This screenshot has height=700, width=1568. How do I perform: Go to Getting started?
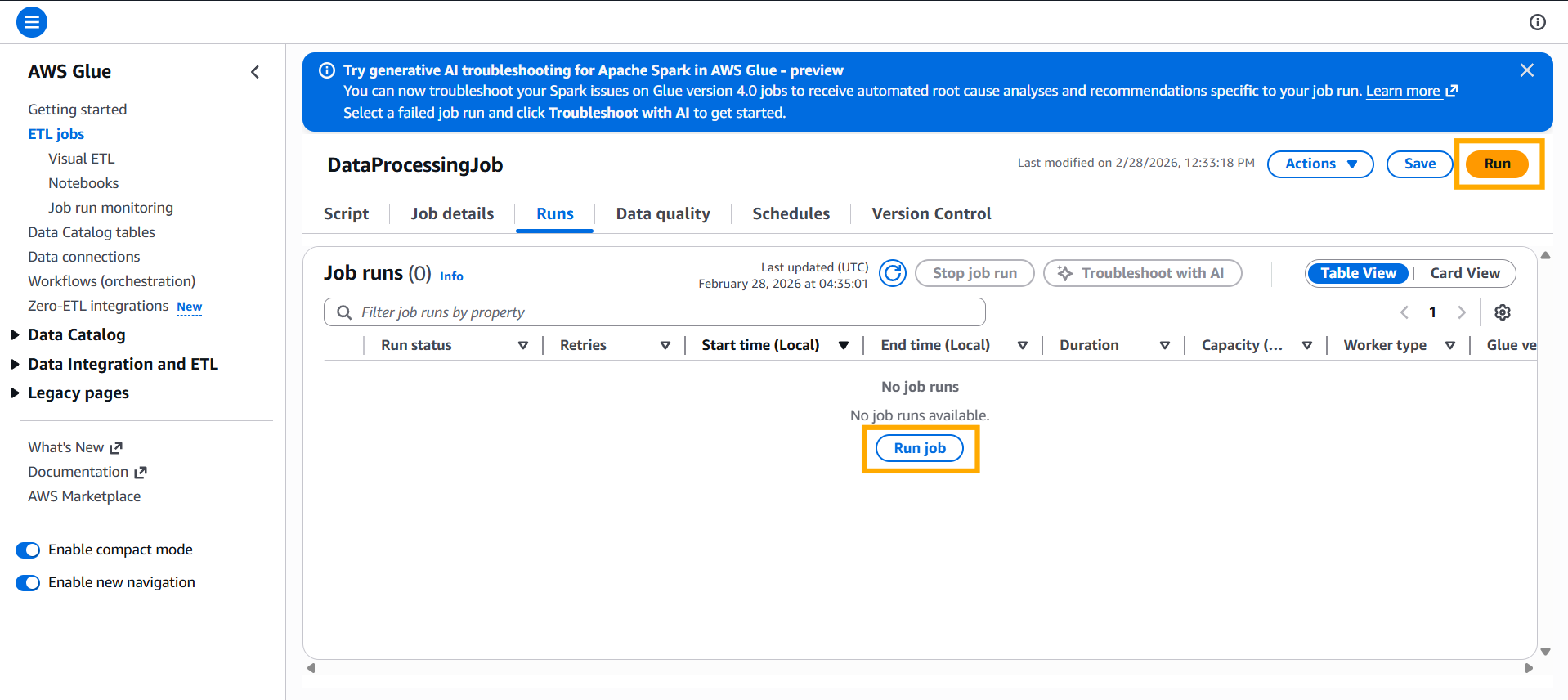78,110
